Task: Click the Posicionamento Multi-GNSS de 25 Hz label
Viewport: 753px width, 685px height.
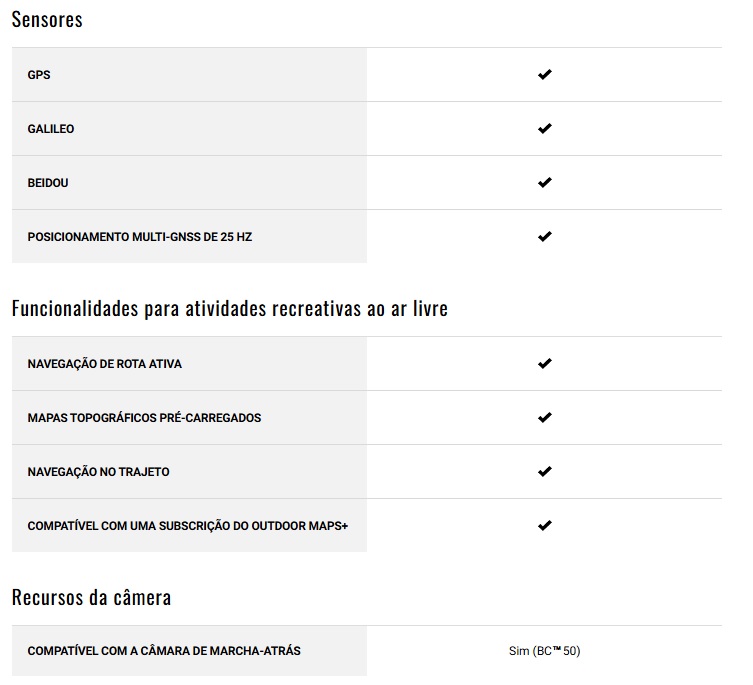Action: point(140,237)
